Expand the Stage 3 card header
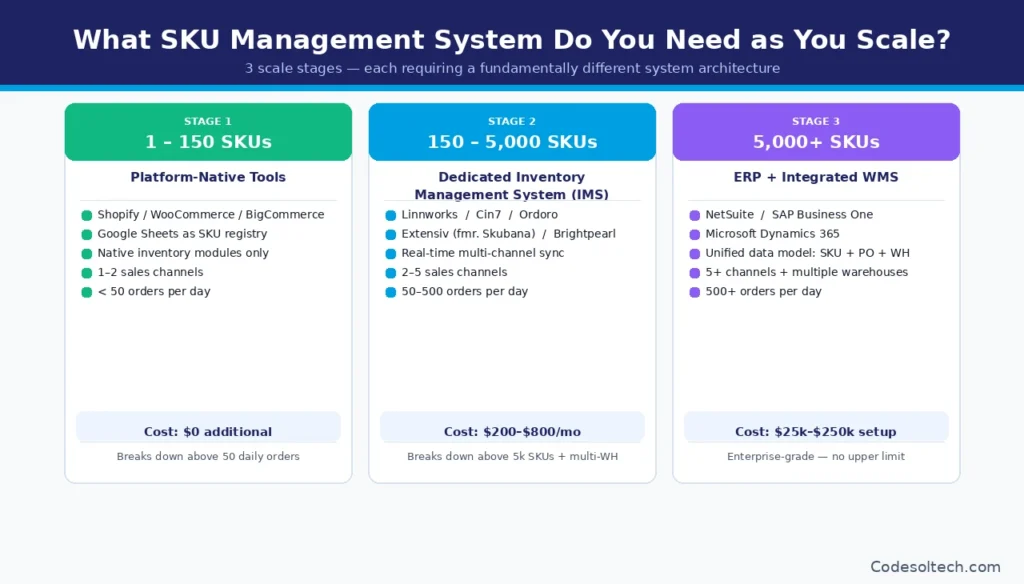 pos(815,131)
